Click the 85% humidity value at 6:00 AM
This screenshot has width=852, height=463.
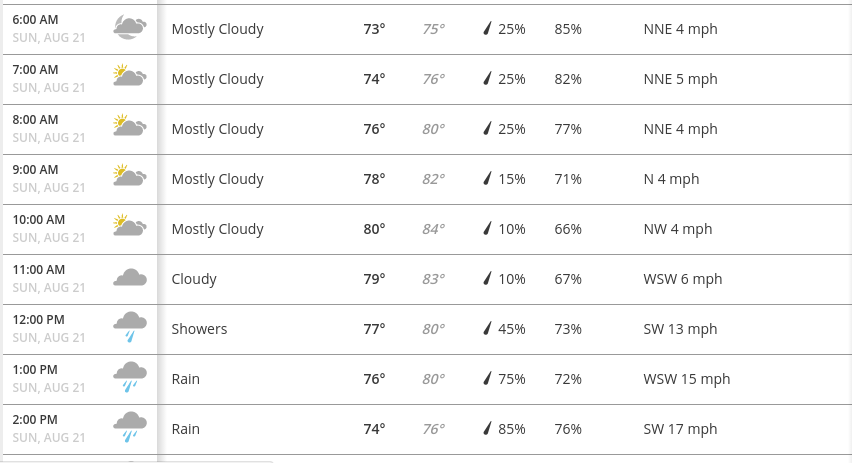(x=568, y=29)
